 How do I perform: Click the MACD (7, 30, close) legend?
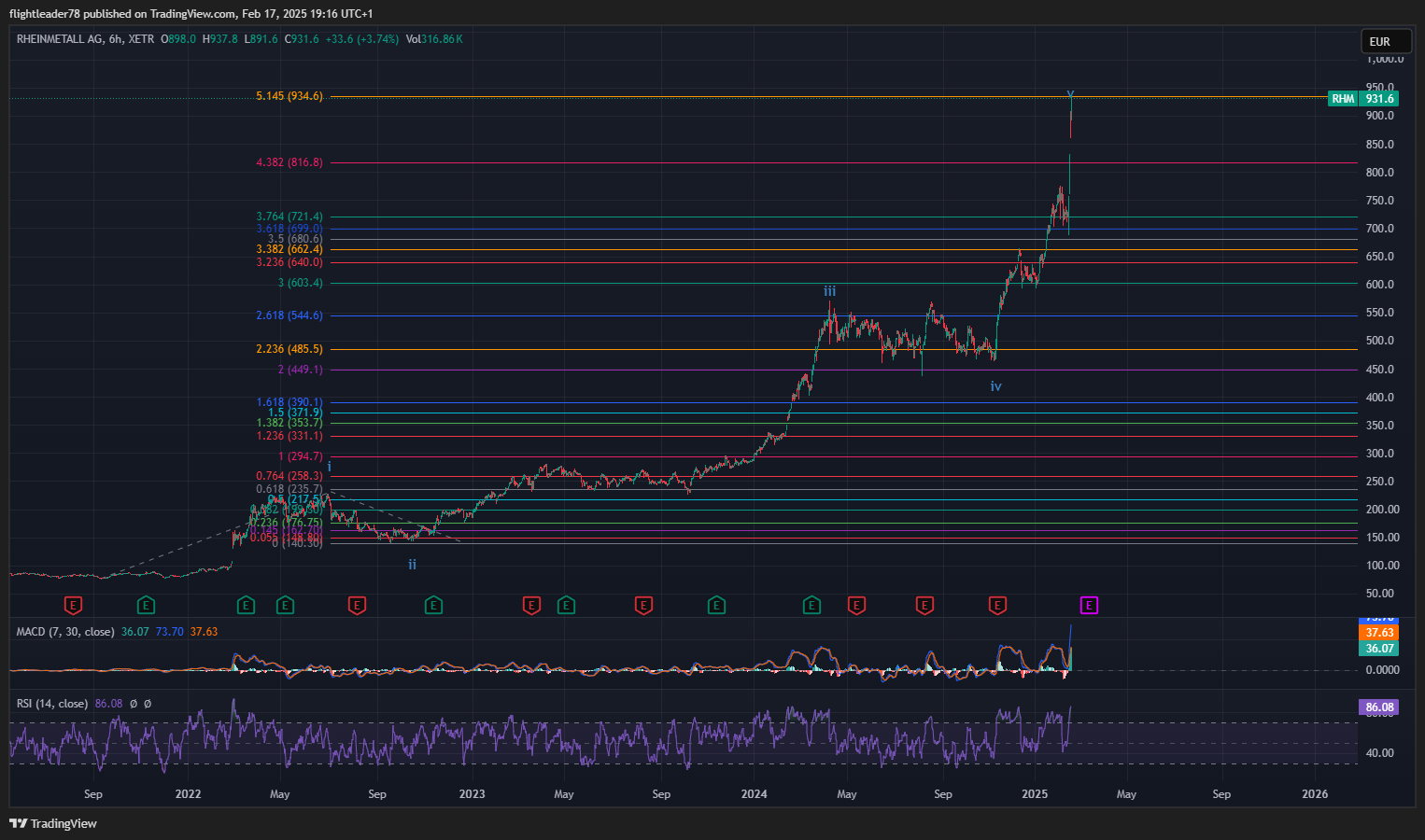point(65,632)
